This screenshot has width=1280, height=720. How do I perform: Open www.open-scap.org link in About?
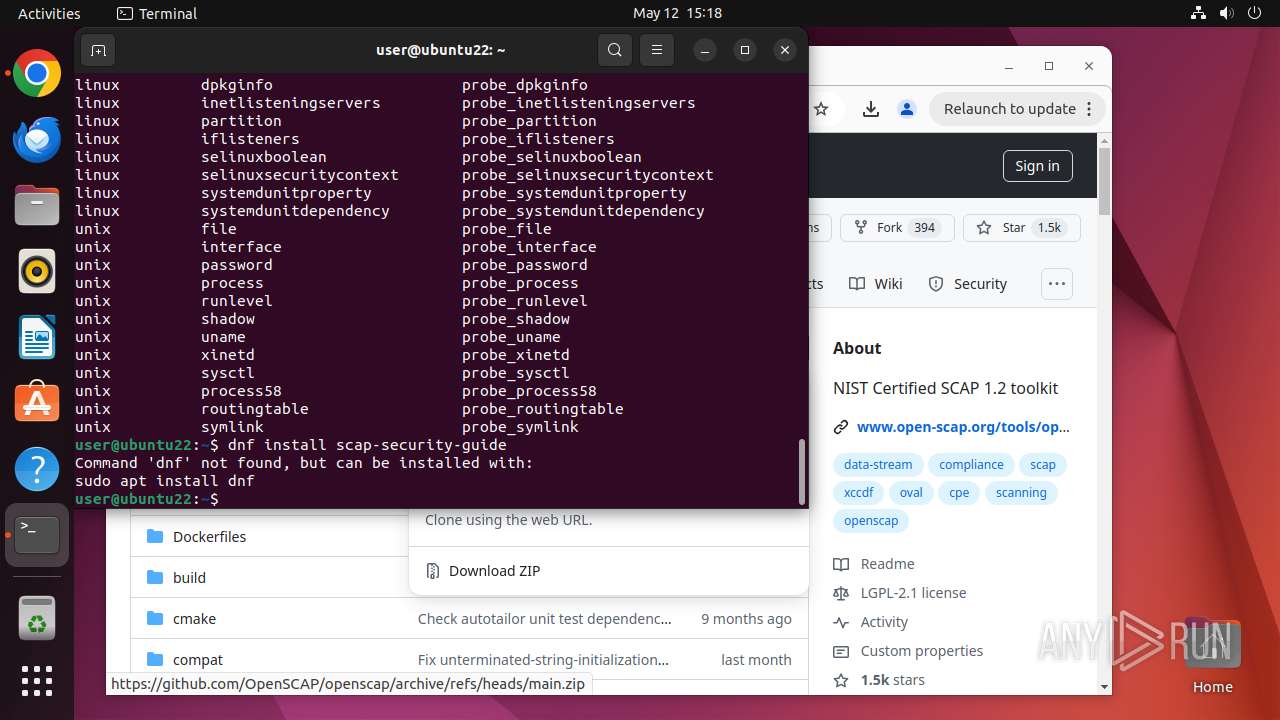point(963,427)
